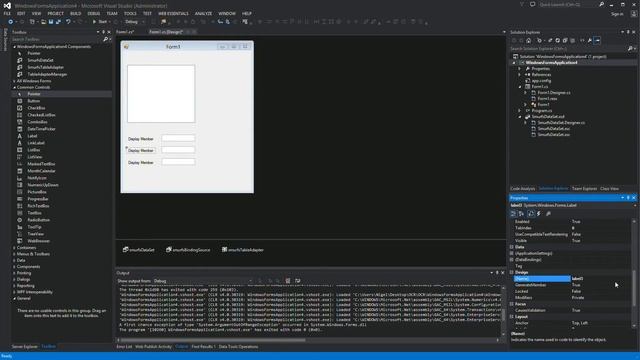Toggle Word Wrap in the Output panel
Screen dimensions: 640x360
pos(298,281)
